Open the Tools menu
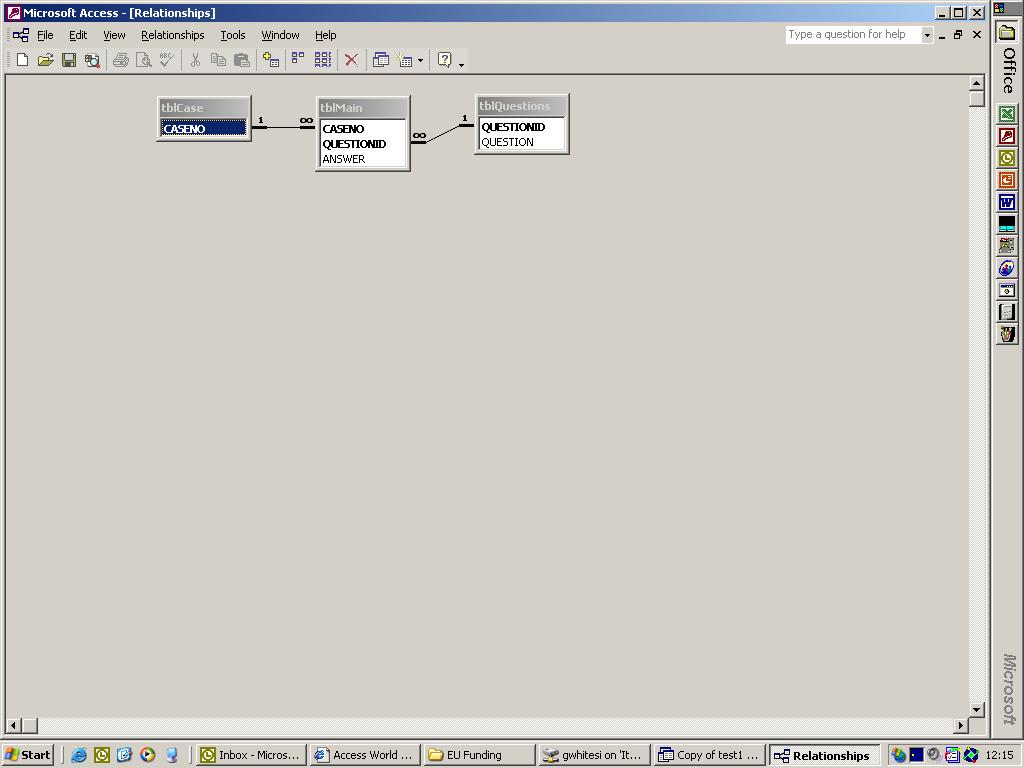 click(x=232, y=35)
